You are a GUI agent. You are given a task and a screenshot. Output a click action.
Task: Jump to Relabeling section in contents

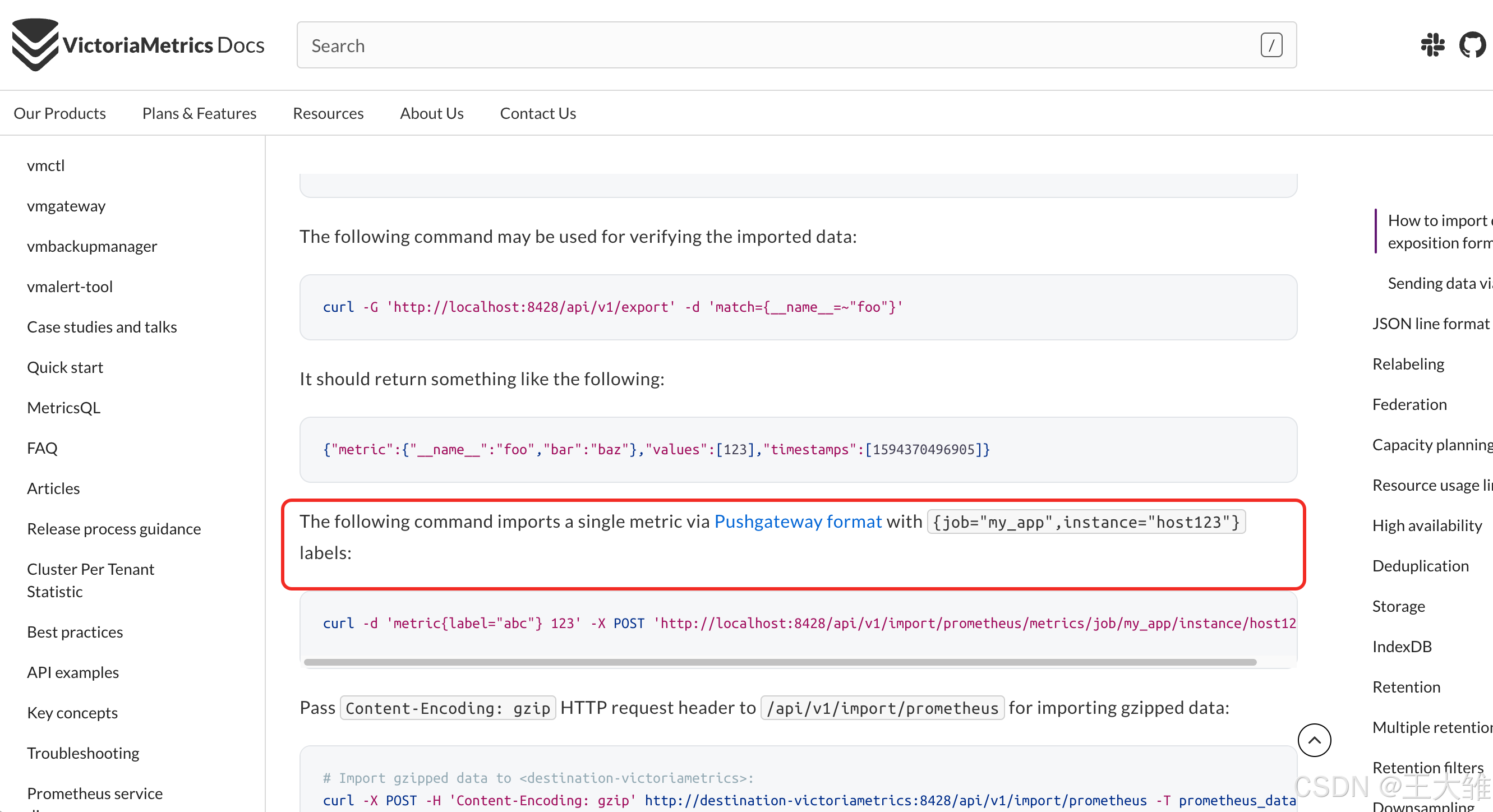point(1408,363)
